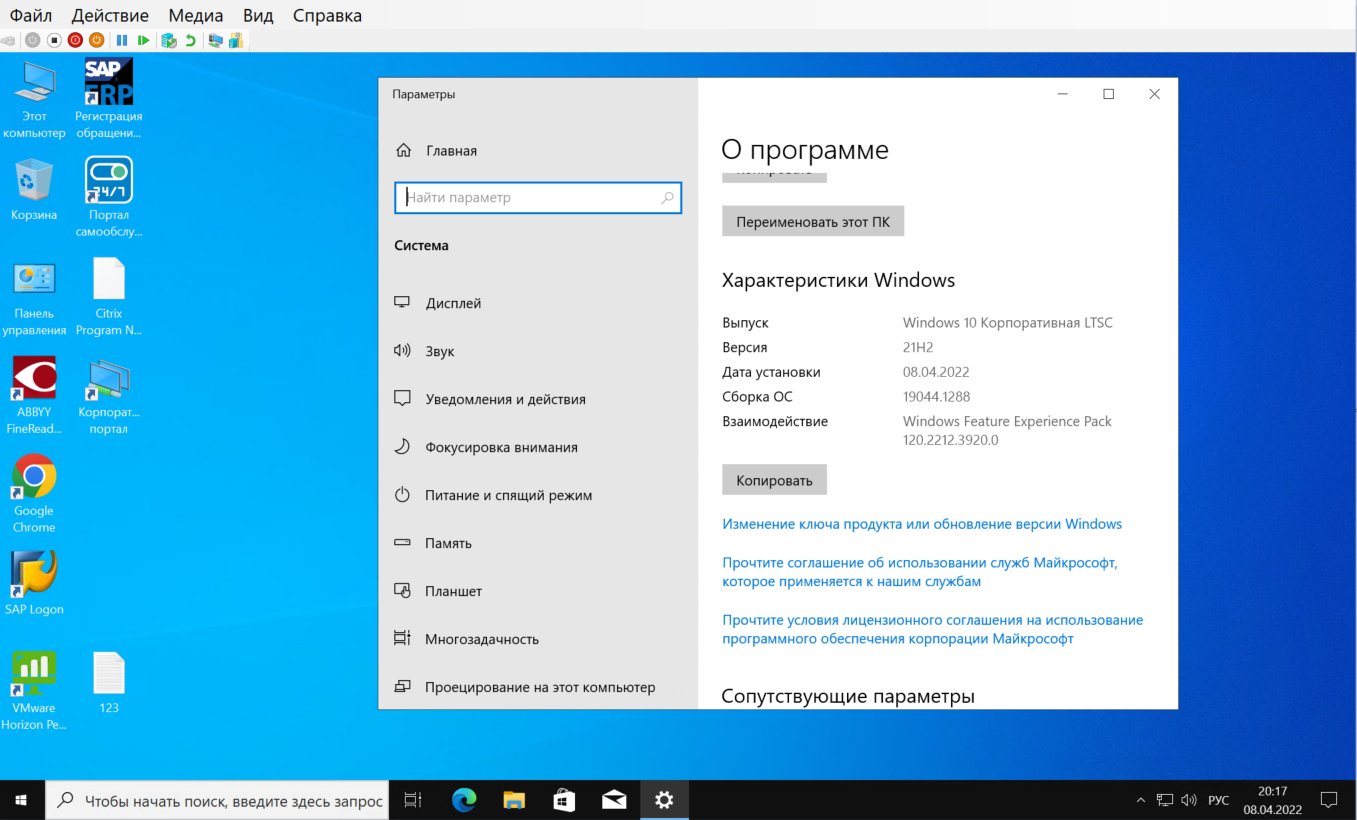The height and width of the screenshot is (820, 1357).
Task: Open the Действие menu
Action: tap(111, 16)
